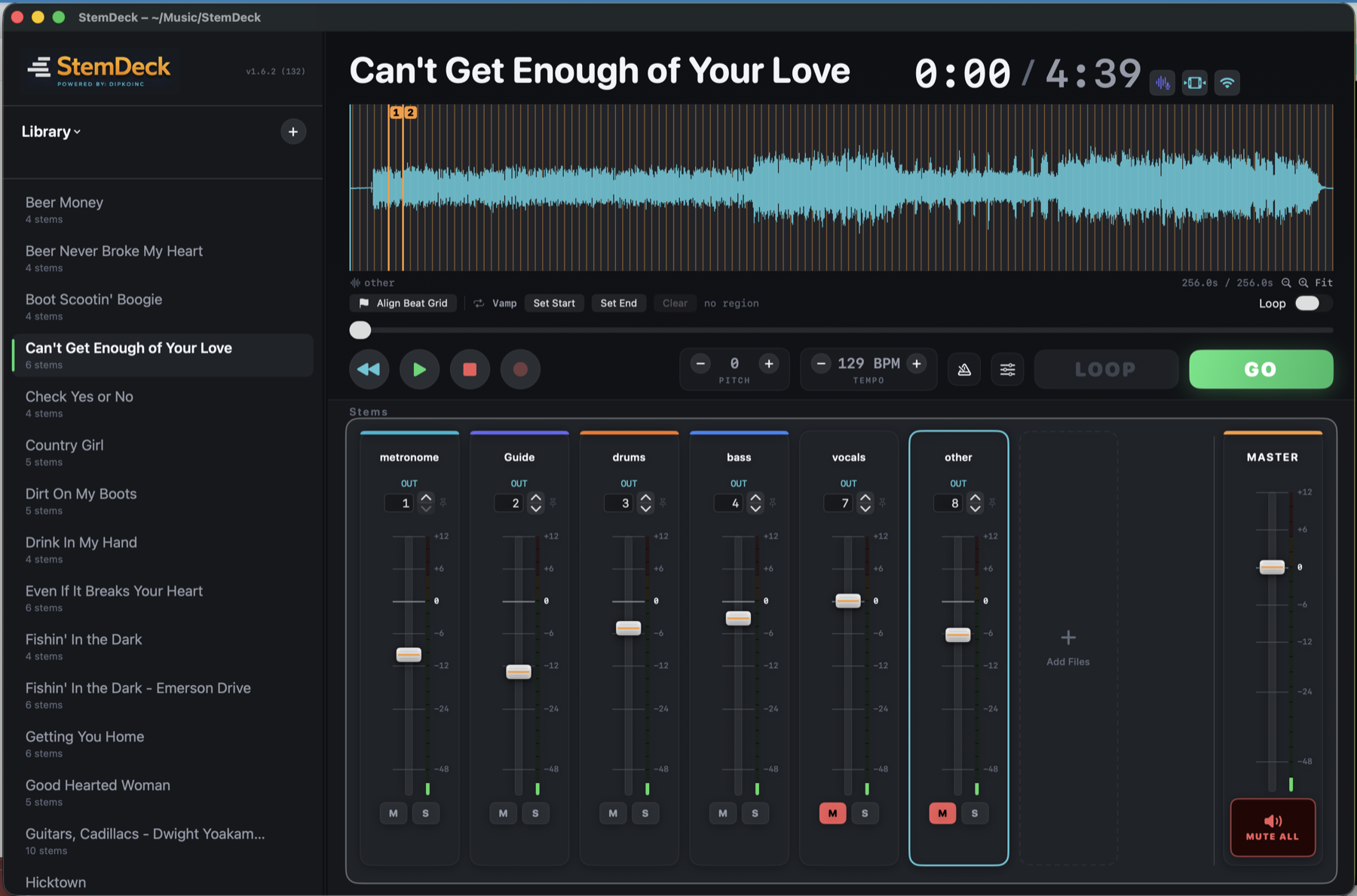Open the metronome icon button

964,369
